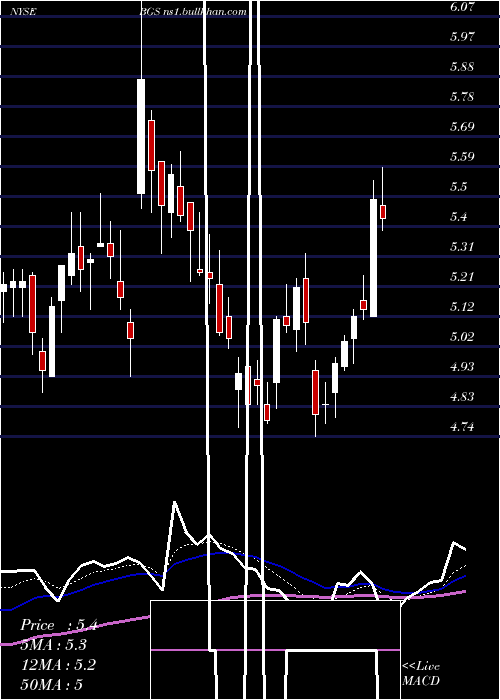Screen dimensions: 500x700
Task: Select the 5.88 price axis label
Action: point(462,67)
